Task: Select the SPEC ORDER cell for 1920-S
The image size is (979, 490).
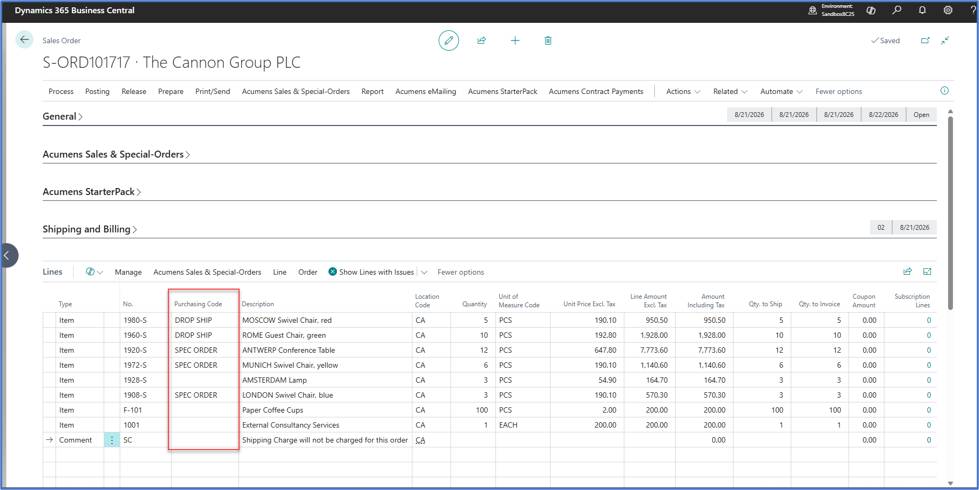Action: click(x=205, y=350)
